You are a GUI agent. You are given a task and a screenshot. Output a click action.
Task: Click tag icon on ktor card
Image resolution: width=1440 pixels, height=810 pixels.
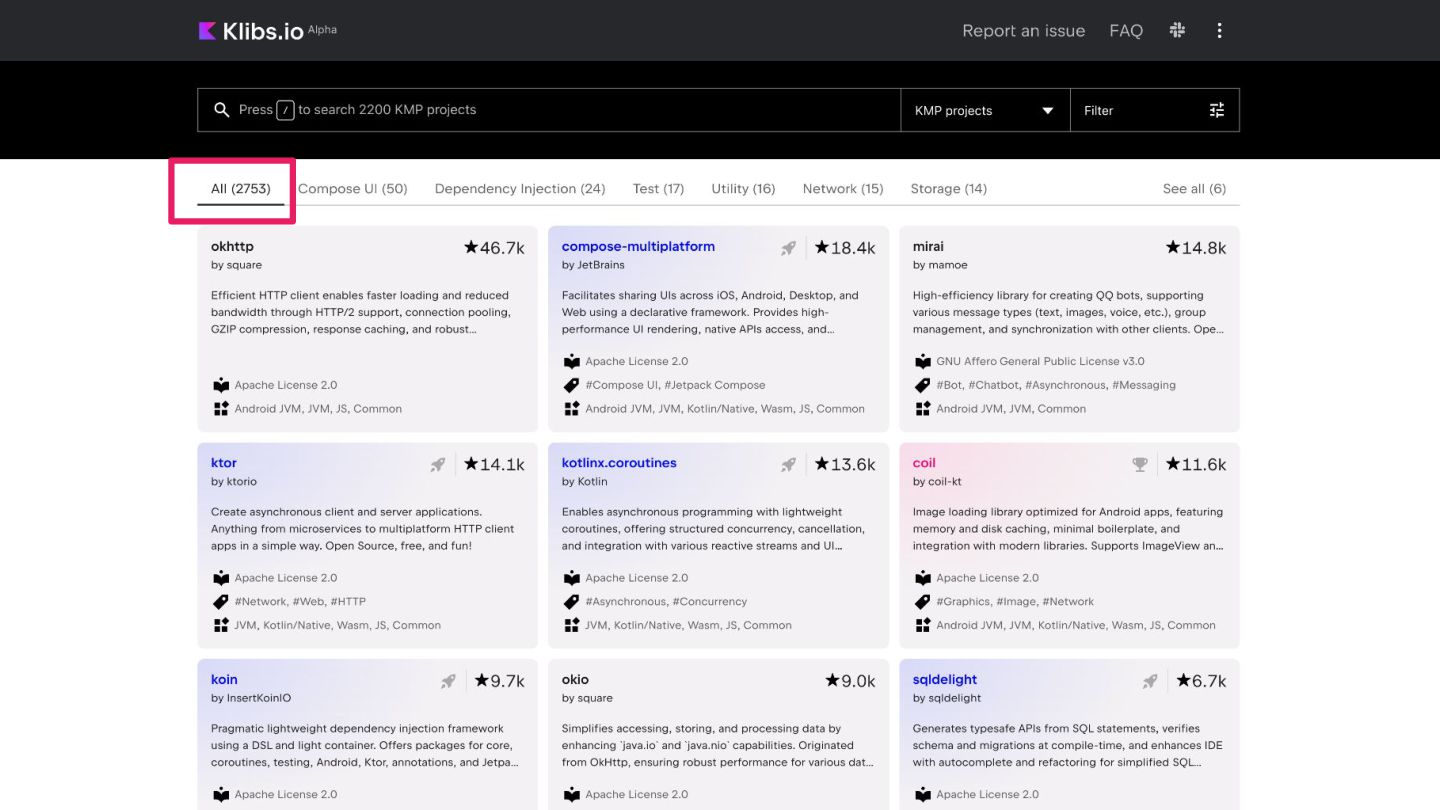pos(221,602)
